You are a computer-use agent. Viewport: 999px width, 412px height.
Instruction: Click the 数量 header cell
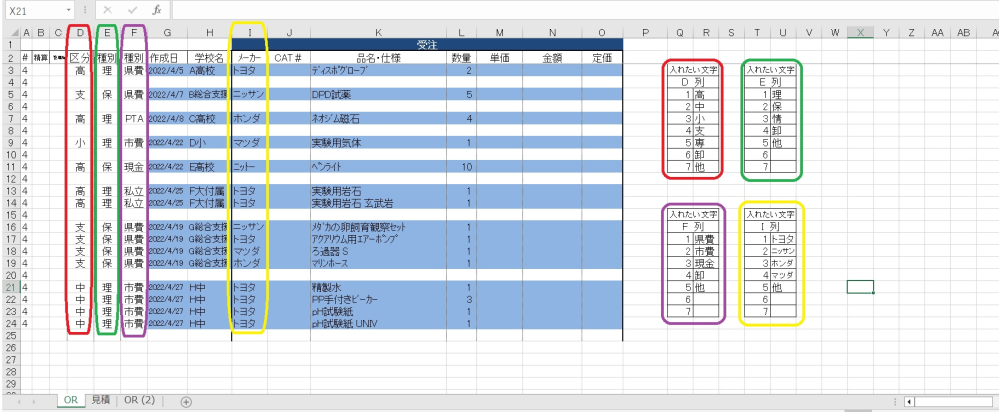(x=461, y=57)
